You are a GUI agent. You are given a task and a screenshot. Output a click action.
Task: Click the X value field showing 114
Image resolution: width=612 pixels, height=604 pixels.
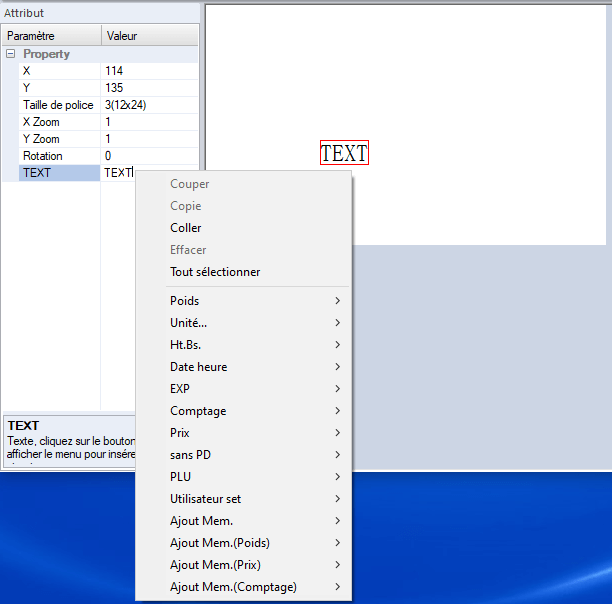click(x=150, y=71)
